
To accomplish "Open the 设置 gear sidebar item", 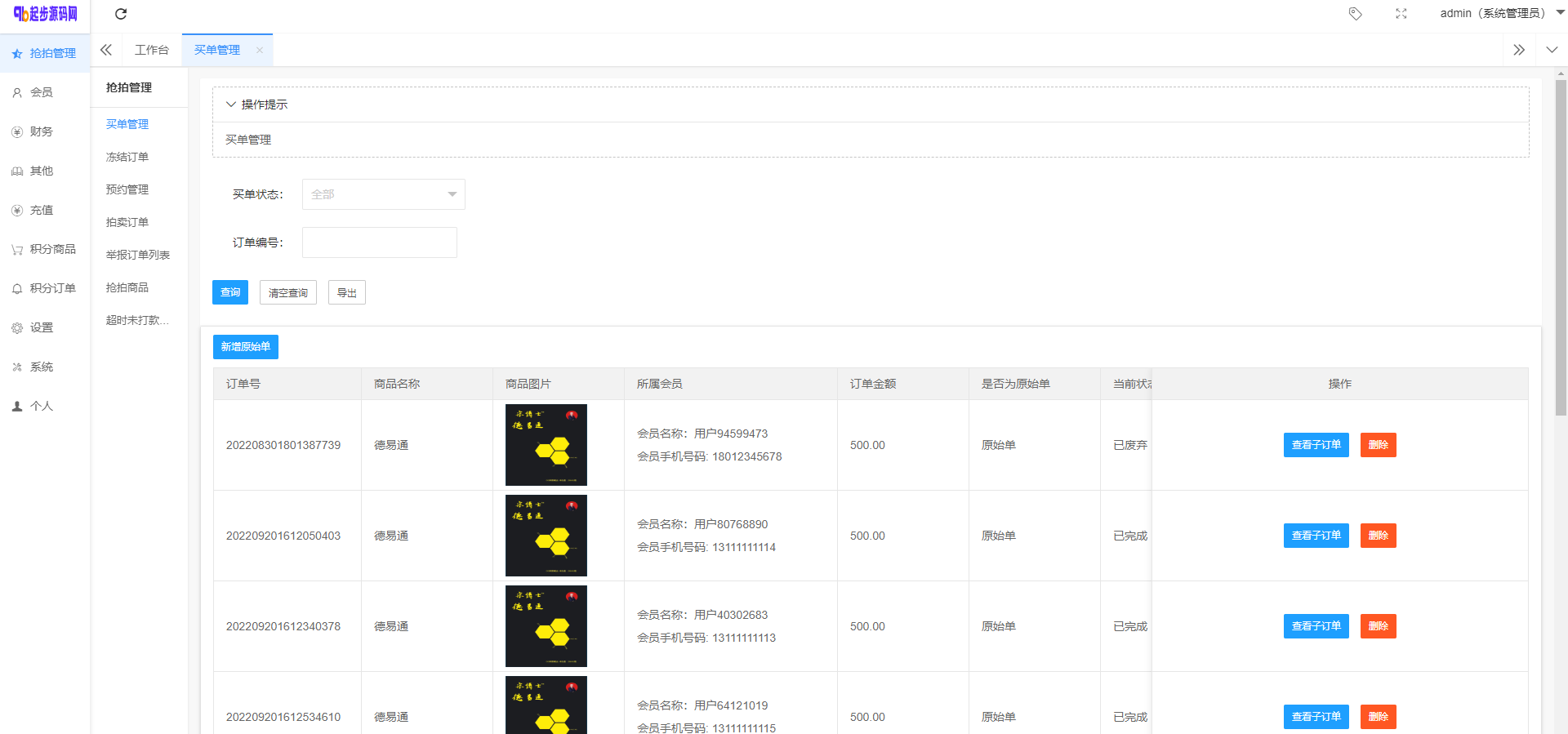I will tap(42, 327).
